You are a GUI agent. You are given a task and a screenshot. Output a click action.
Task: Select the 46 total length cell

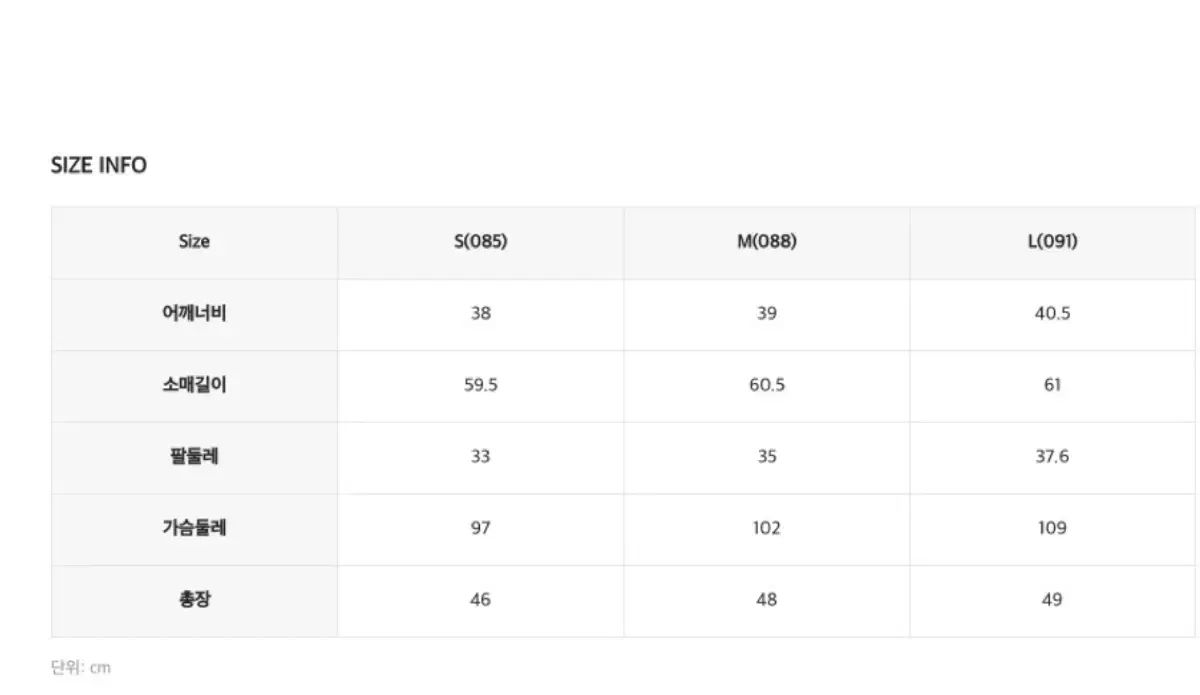click(480, 600)
